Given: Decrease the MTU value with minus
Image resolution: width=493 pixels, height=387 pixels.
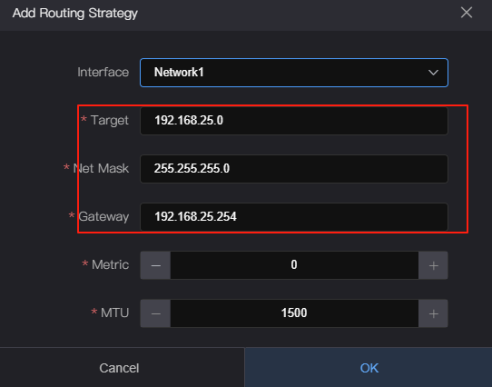Looking at the screenshot, I should click(x=156, y=313).
